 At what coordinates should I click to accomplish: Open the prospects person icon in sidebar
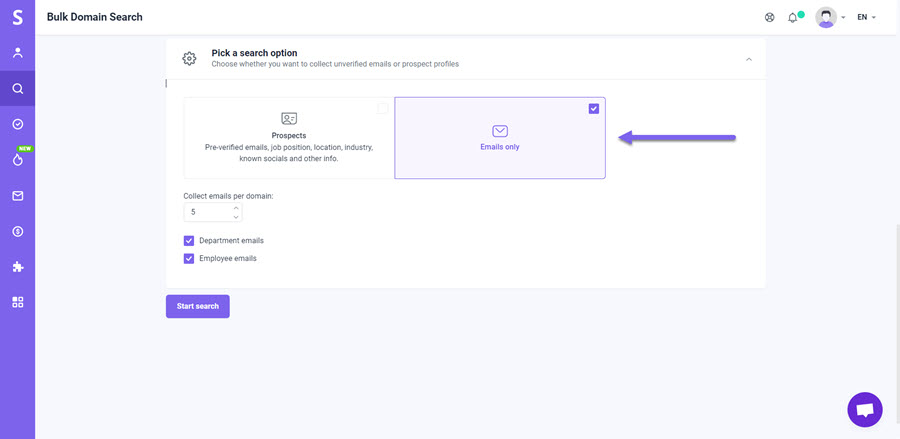(x=18, y=53)
